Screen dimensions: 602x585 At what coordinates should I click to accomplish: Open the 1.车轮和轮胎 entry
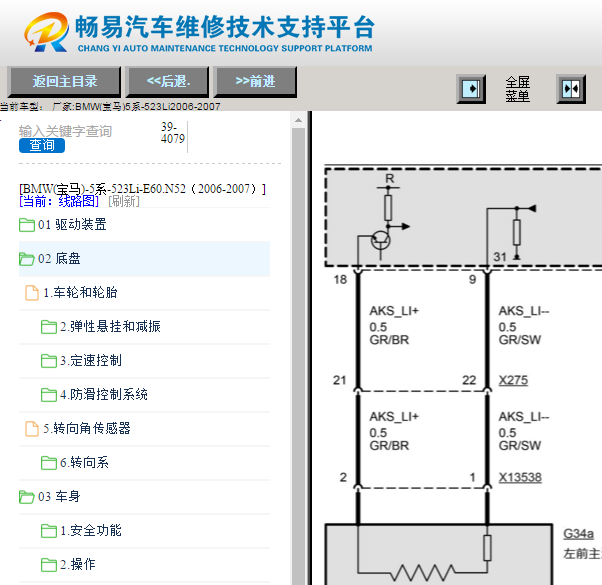pyautogui.click(x=80, y=292)
